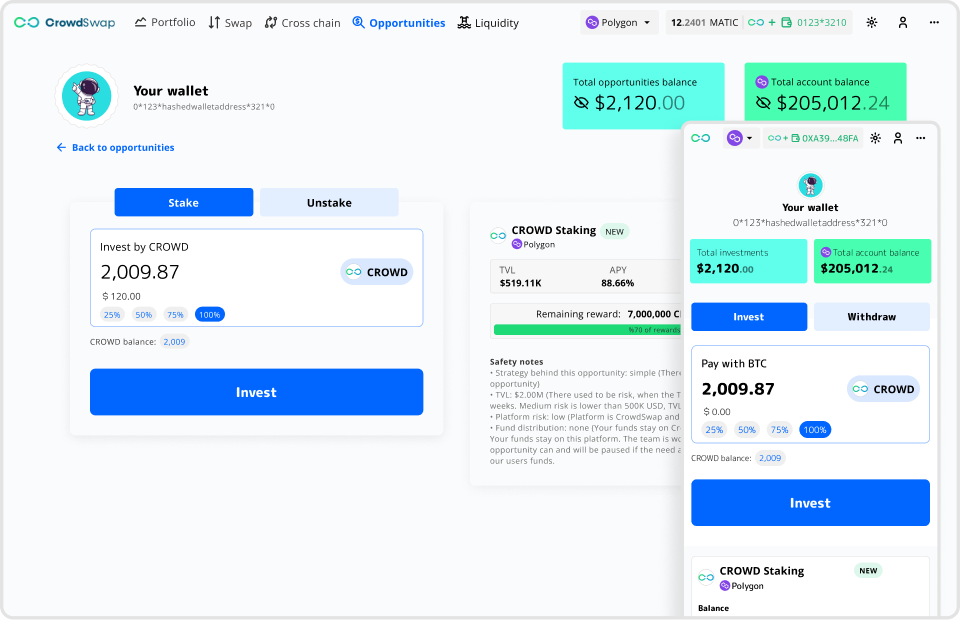
Task: Switch to the Unstake tab
Action: click(329, 202)
